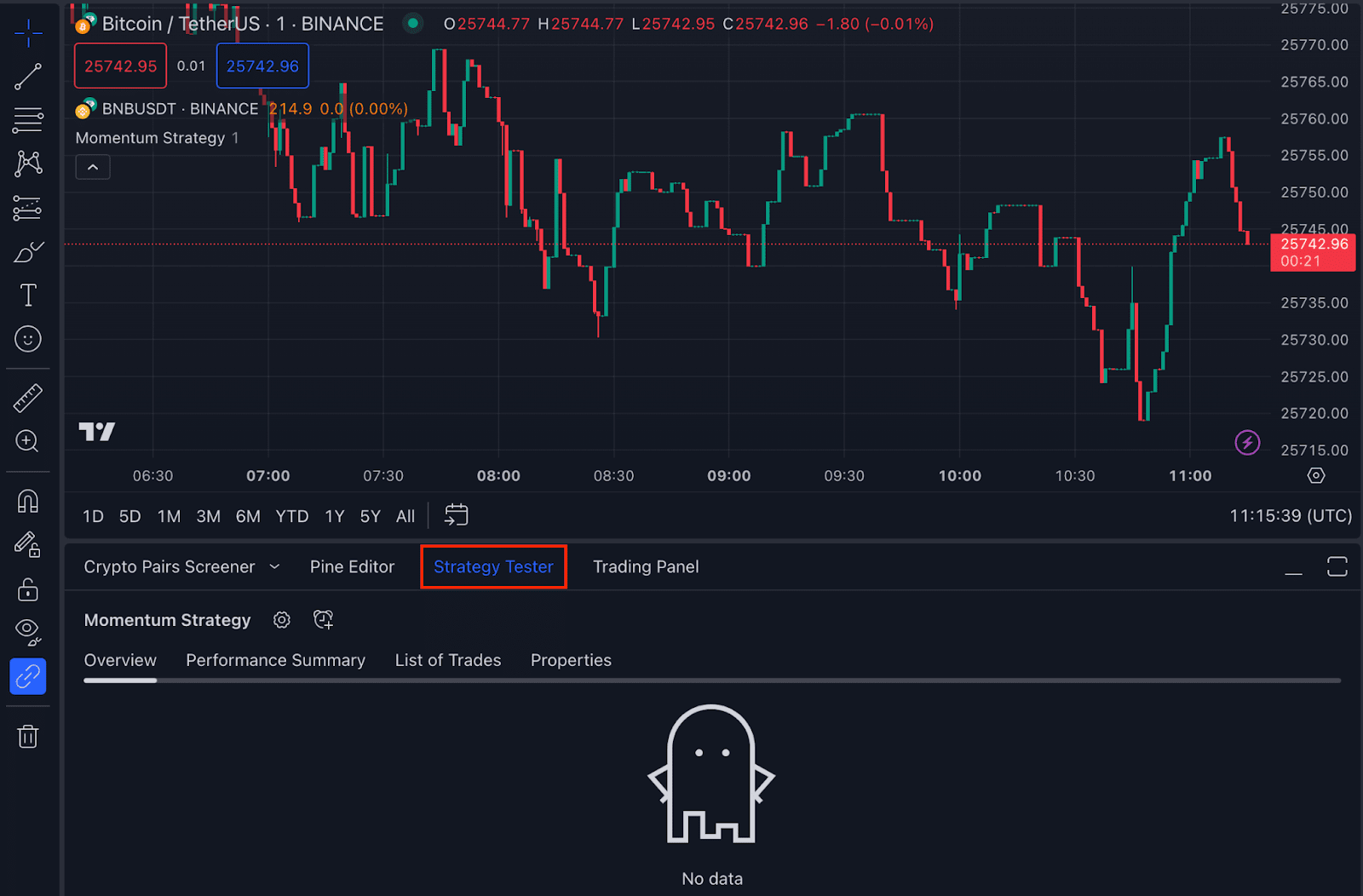Open timezone menu at 11:15:39 (UTC)
This screenshot has width=1363, height=896.
click(1291, 515)
